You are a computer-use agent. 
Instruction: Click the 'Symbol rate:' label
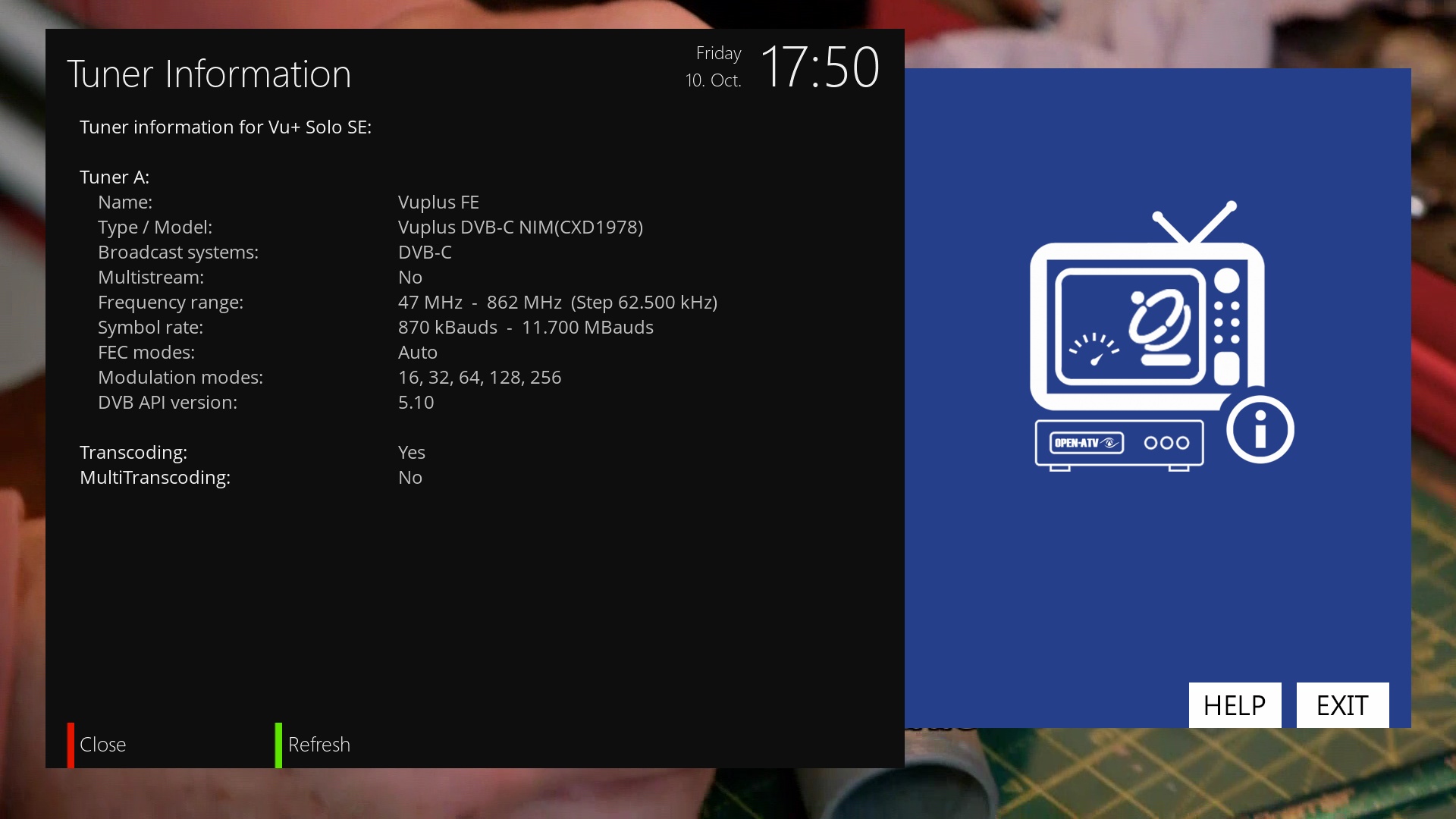coord(150,328)
